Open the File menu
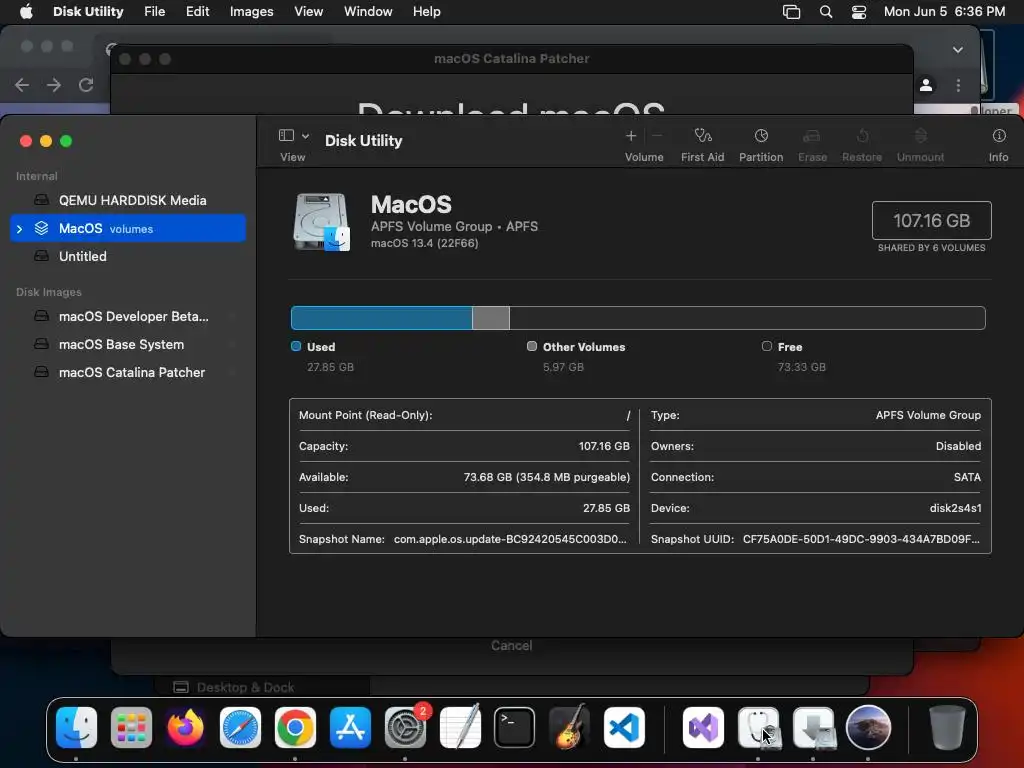 coord(155,12)
